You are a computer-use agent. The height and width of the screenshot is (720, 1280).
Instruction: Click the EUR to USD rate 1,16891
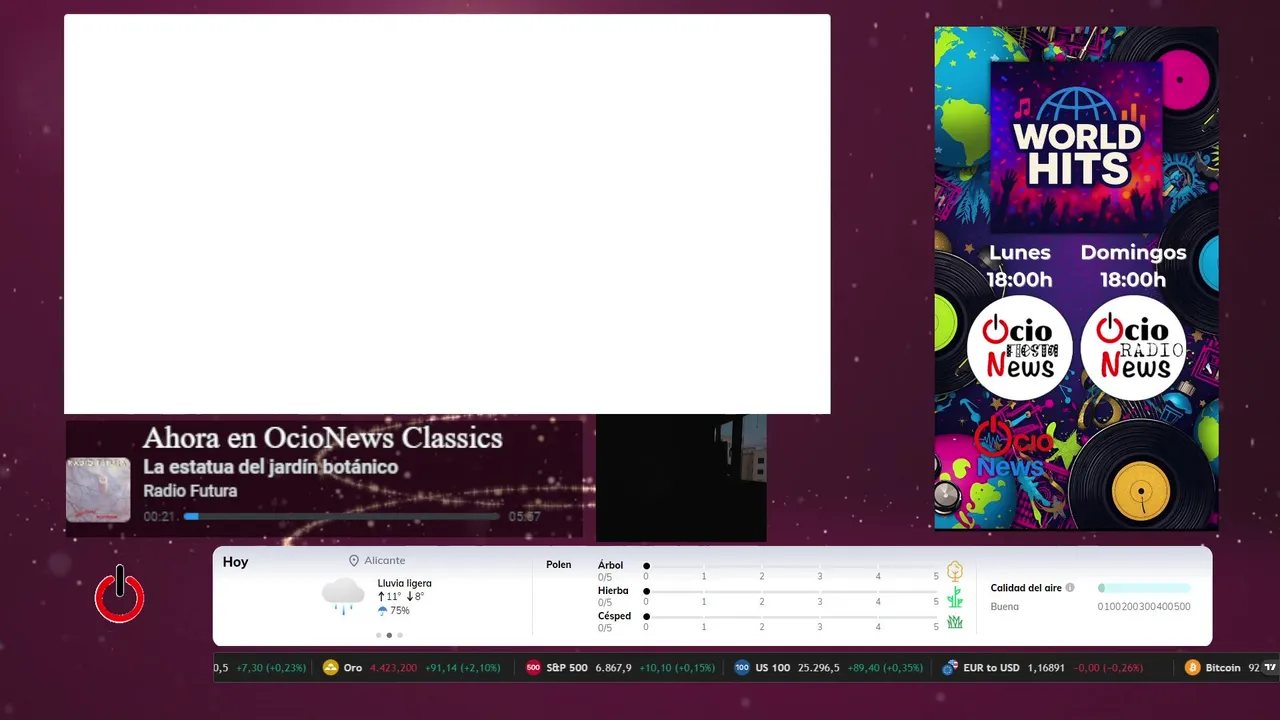[x=1046, y=667]
